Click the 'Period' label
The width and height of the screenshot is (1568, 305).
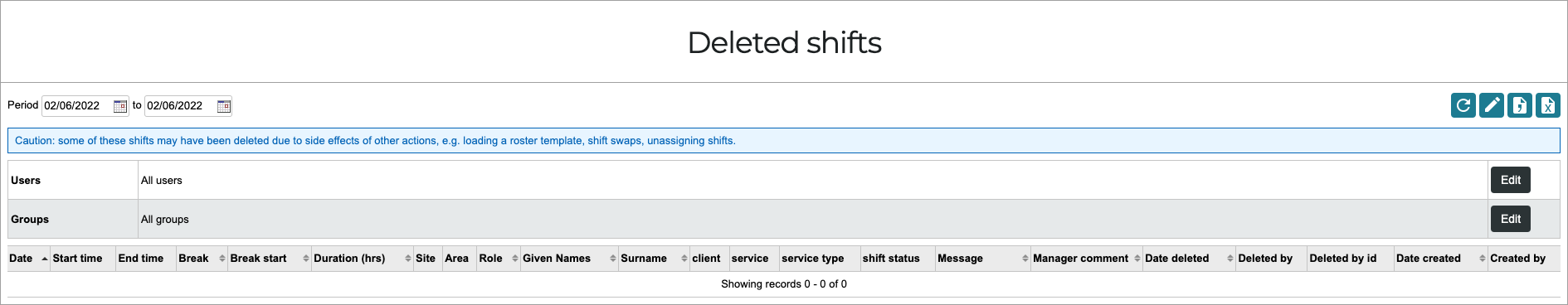(22, 105)
